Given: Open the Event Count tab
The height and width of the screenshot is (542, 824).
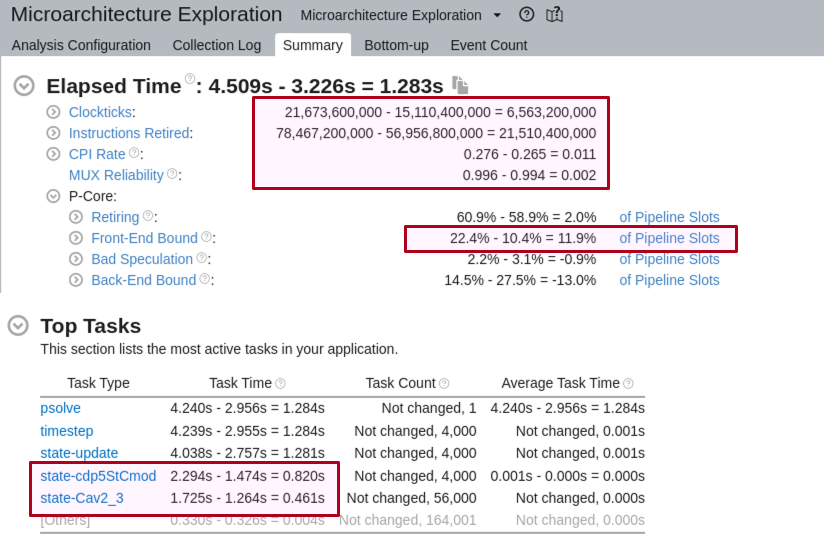Looking at the screenshot, I should click(x=488, y=45).
